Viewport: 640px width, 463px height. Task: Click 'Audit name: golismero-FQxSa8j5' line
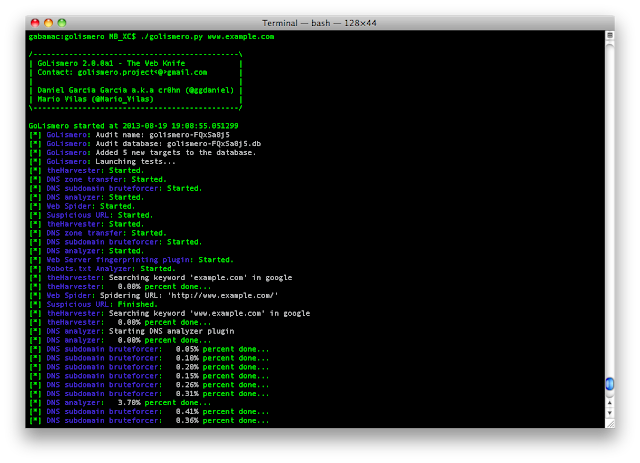coord(129,135)
